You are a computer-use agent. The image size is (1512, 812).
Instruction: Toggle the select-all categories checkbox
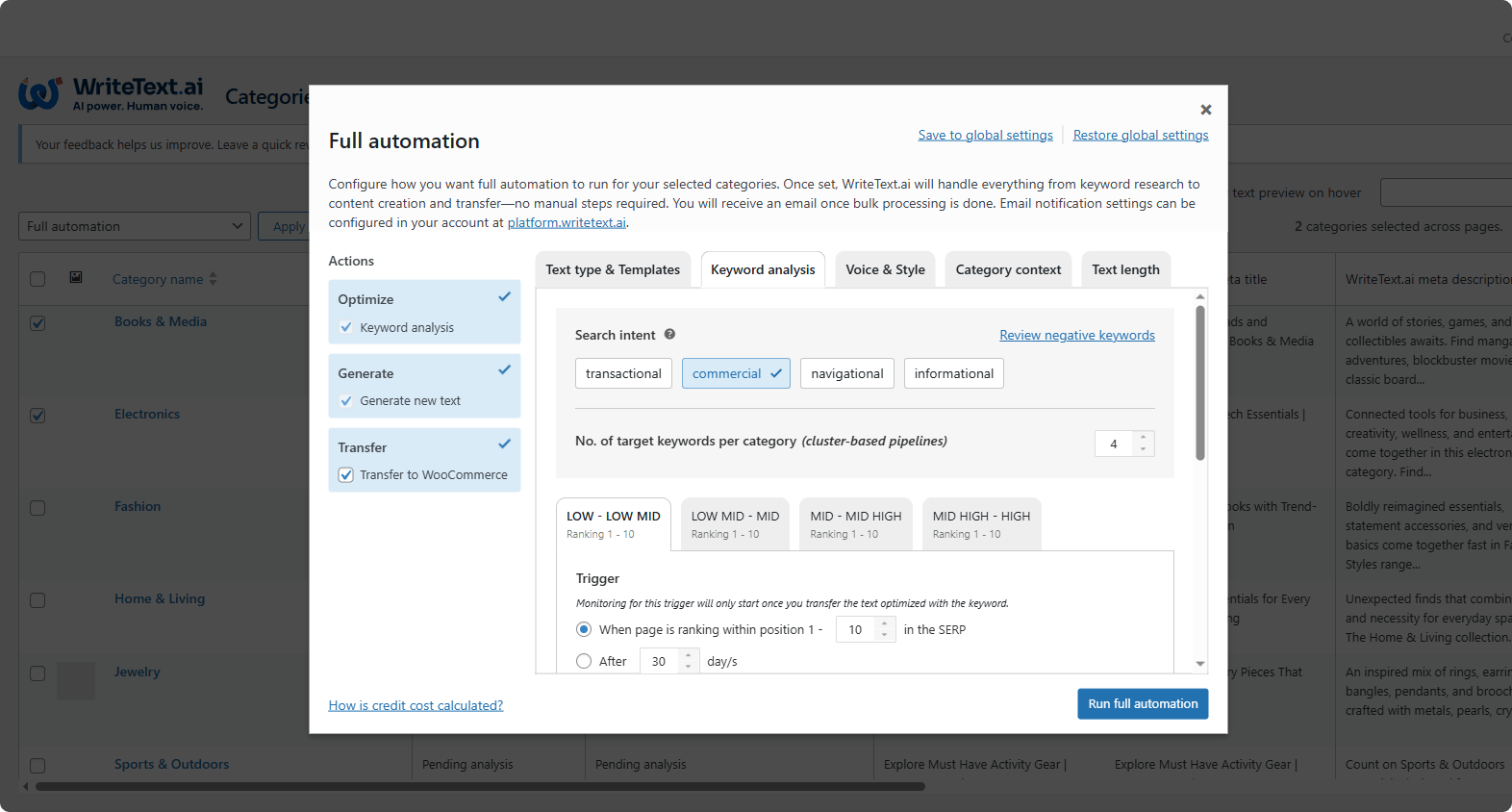[38, 279]
